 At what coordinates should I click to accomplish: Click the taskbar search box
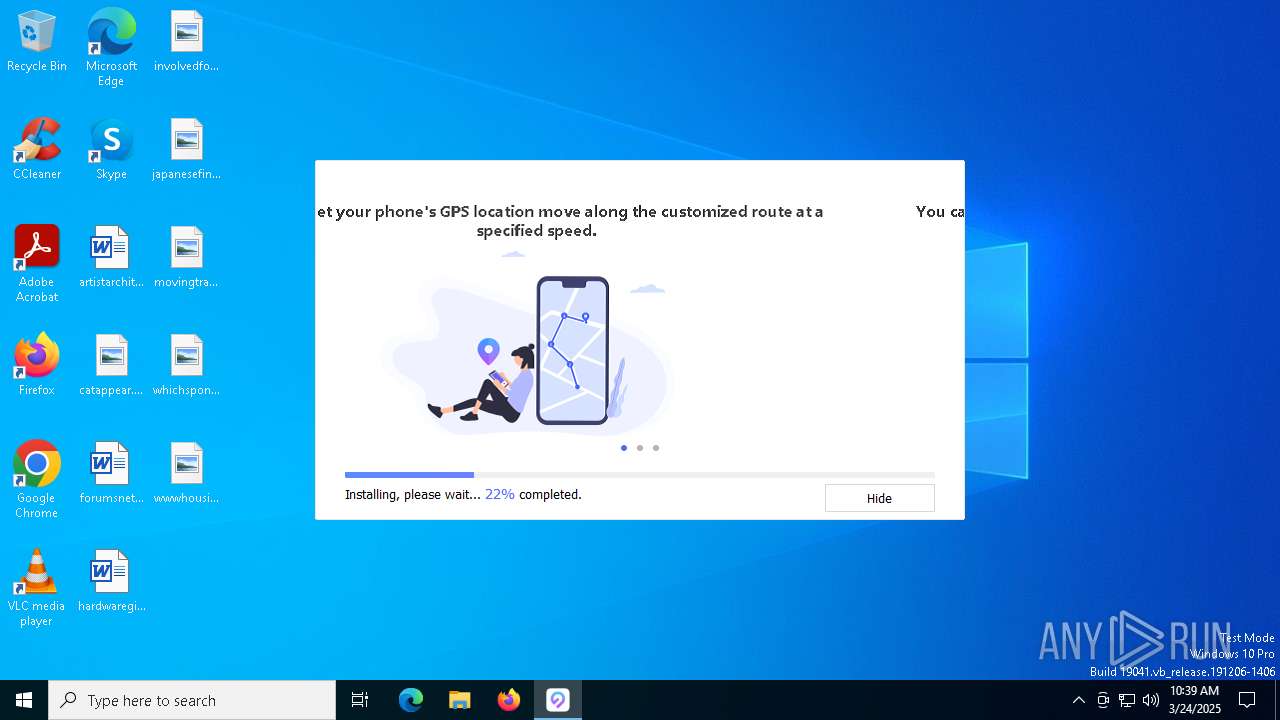coord(192,700)
